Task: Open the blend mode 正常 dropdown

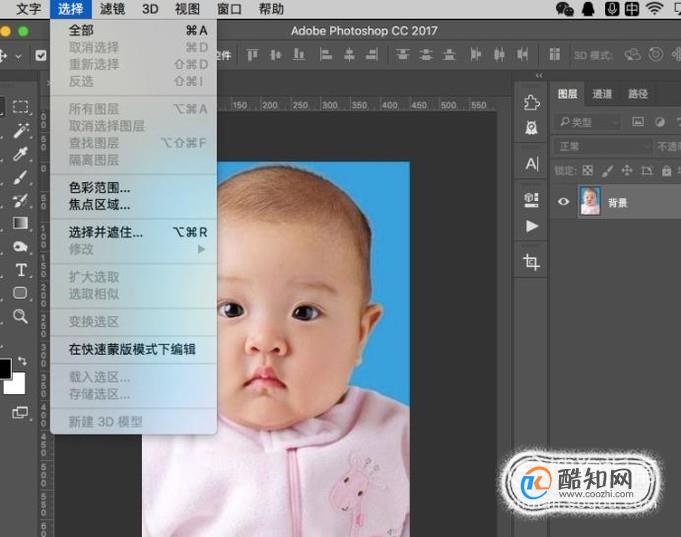Action: 603,146
